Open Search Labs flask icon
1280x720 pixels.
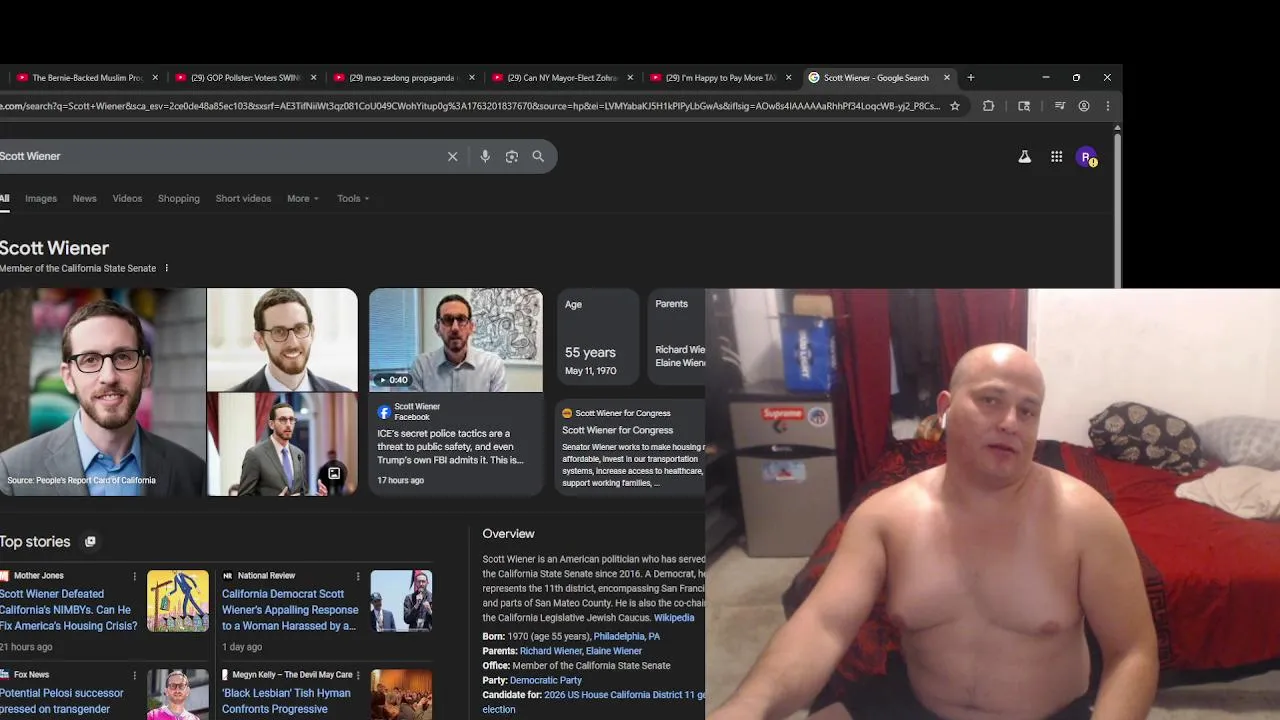pyautogui.click(x=1024, y=157)
